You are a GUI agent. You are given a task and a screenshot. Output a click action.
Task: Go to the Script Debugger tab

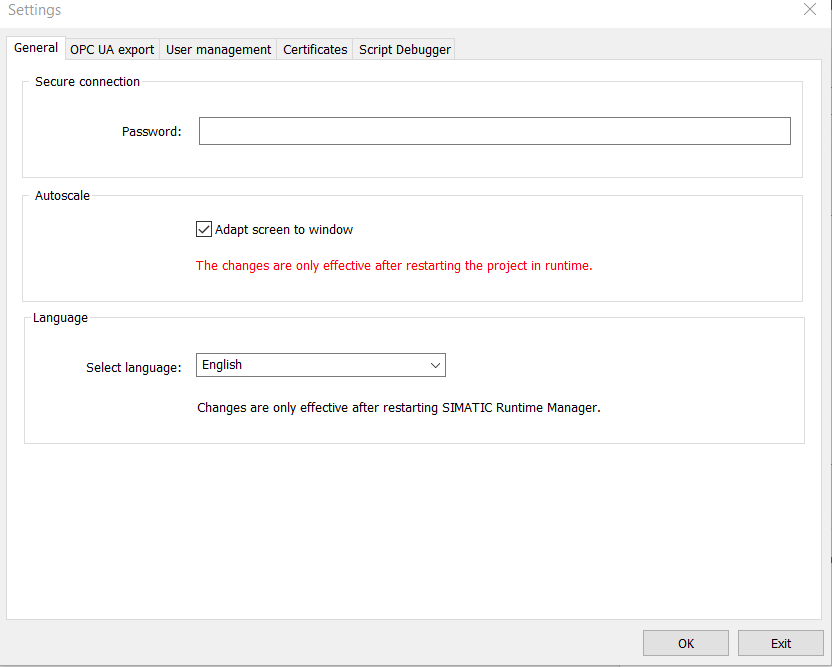(404, 49)
